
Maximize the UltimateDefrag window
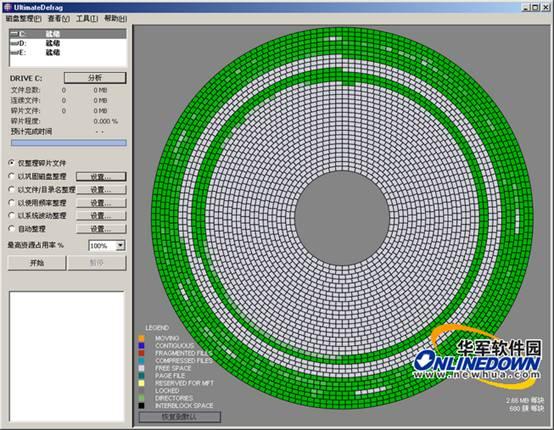(x=535, y=7)
